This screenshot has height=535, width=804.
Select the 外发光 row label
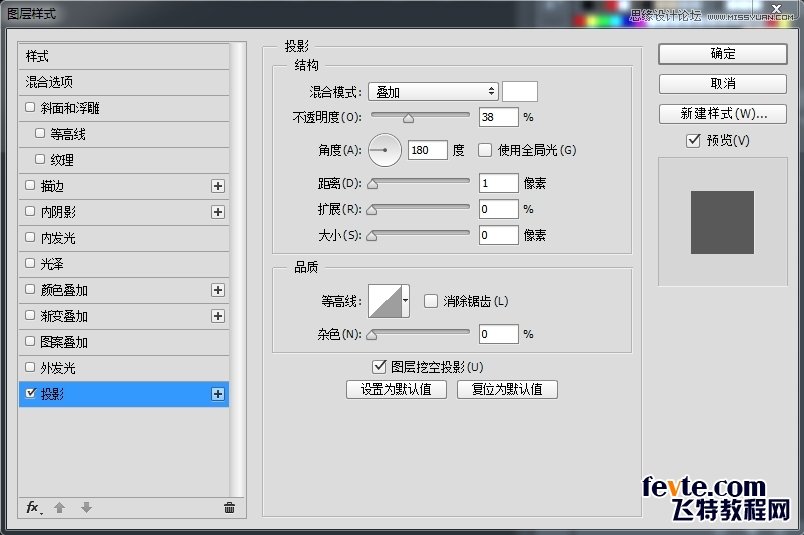58,368
